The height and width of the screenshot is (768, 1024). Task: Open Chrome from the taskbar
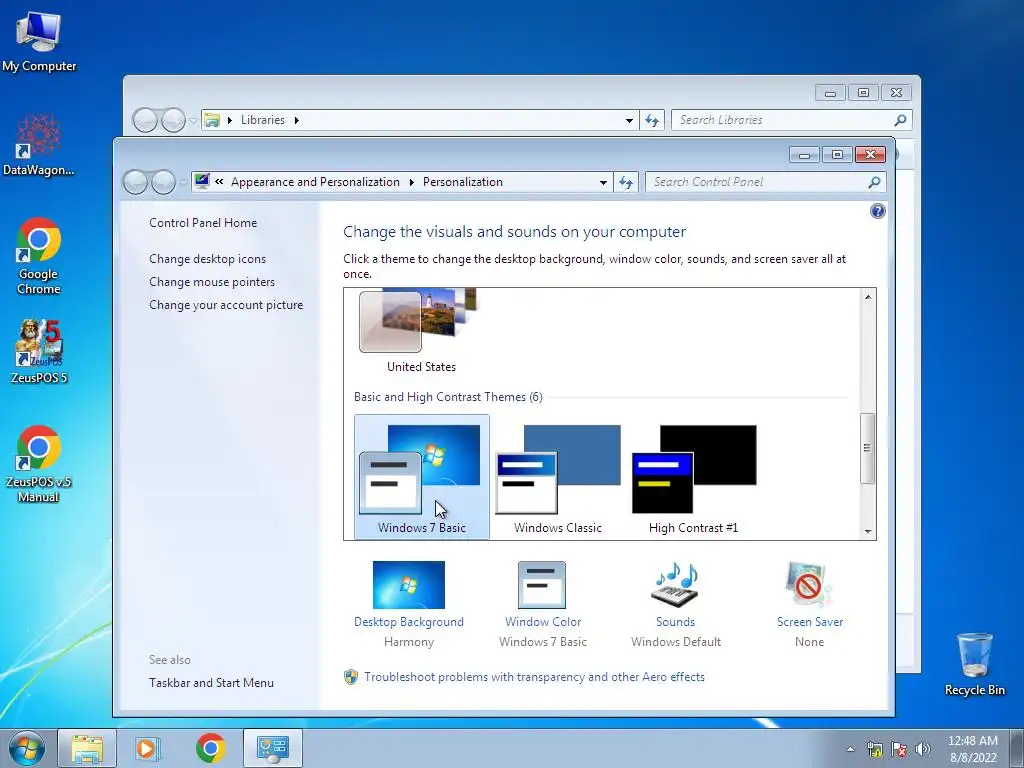[210, 748]
